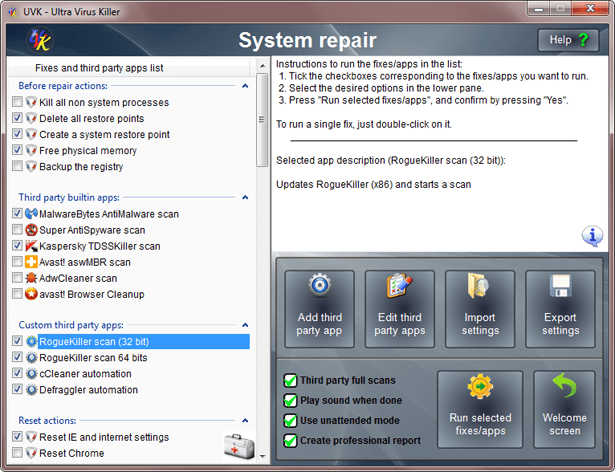Collapse the Before repair actions group
Viewport: 615px width, 472px height.
pyautogui.click(x=245, y=86)
